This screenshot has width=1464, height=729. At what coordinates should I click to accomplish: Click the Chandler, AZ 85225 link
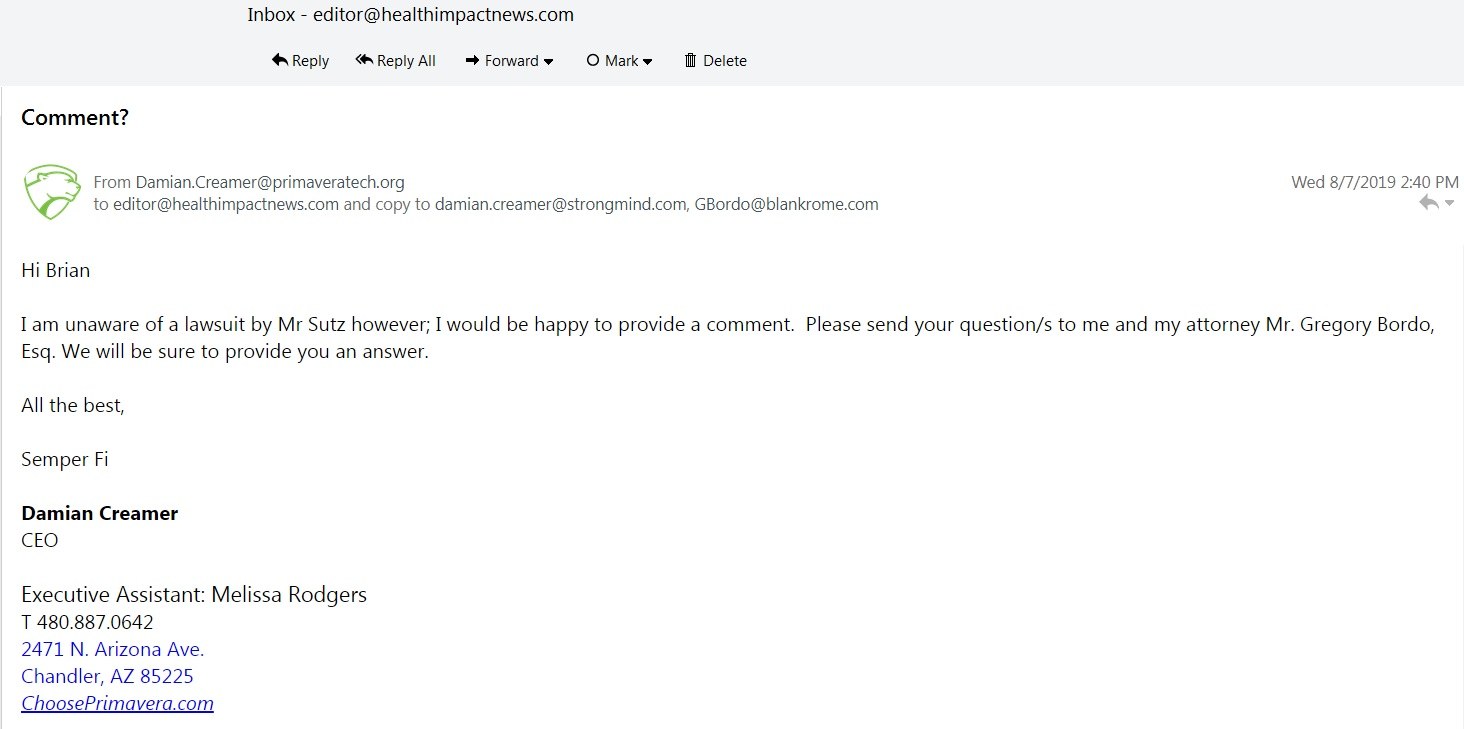(107, 676)
